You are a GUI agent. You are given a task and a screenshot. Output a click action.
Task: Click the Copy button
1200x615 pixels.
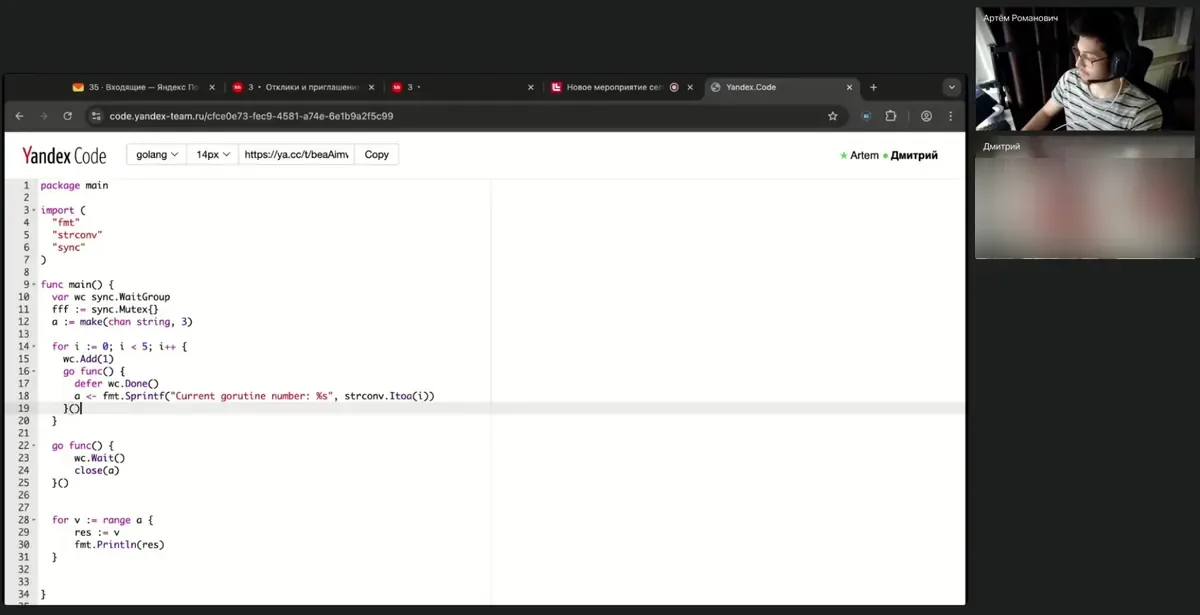pyautogui.click(x=377, y=155)
